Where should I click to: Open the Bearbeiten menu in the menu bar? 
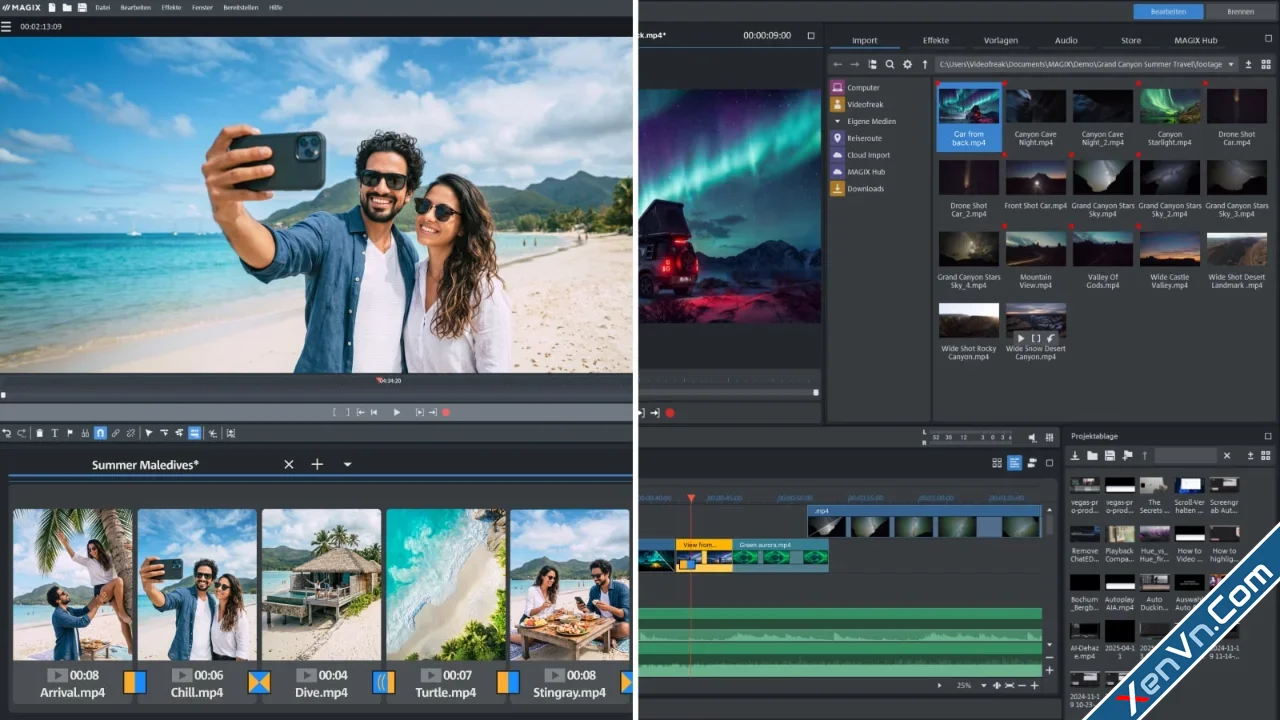135,7
